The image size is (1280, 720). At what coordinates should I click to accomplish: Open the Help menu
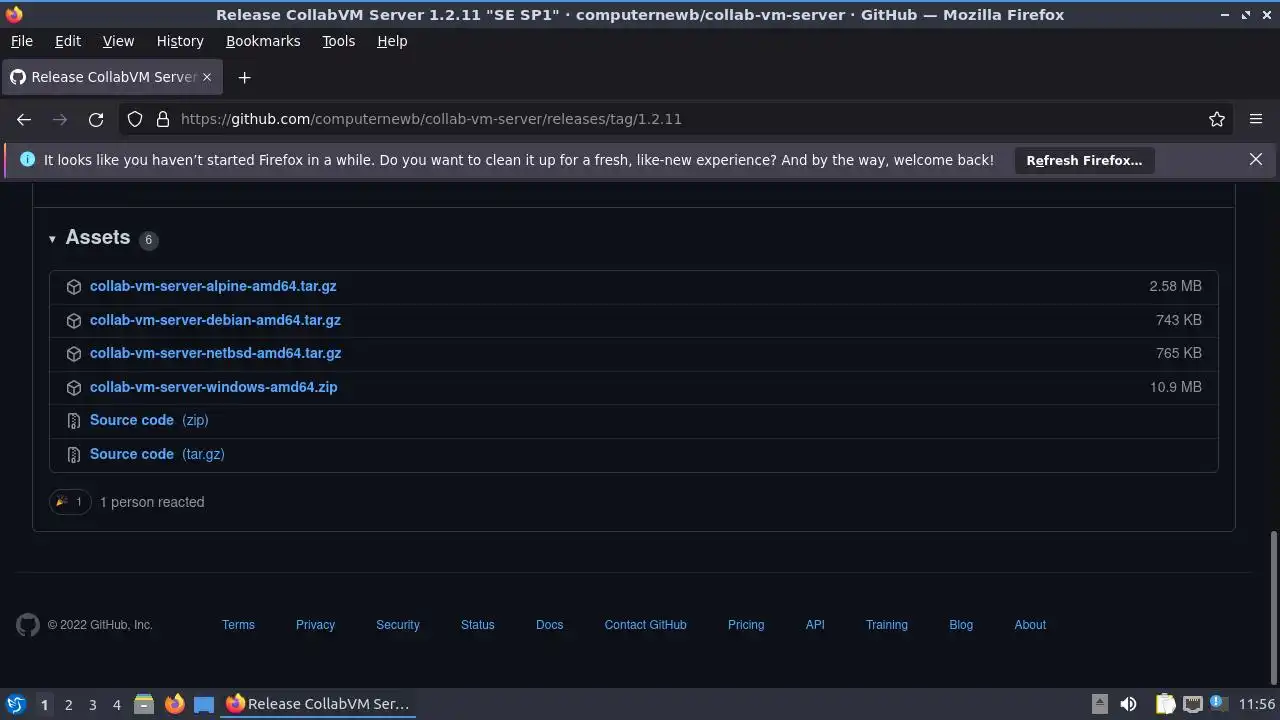[392, 41]
